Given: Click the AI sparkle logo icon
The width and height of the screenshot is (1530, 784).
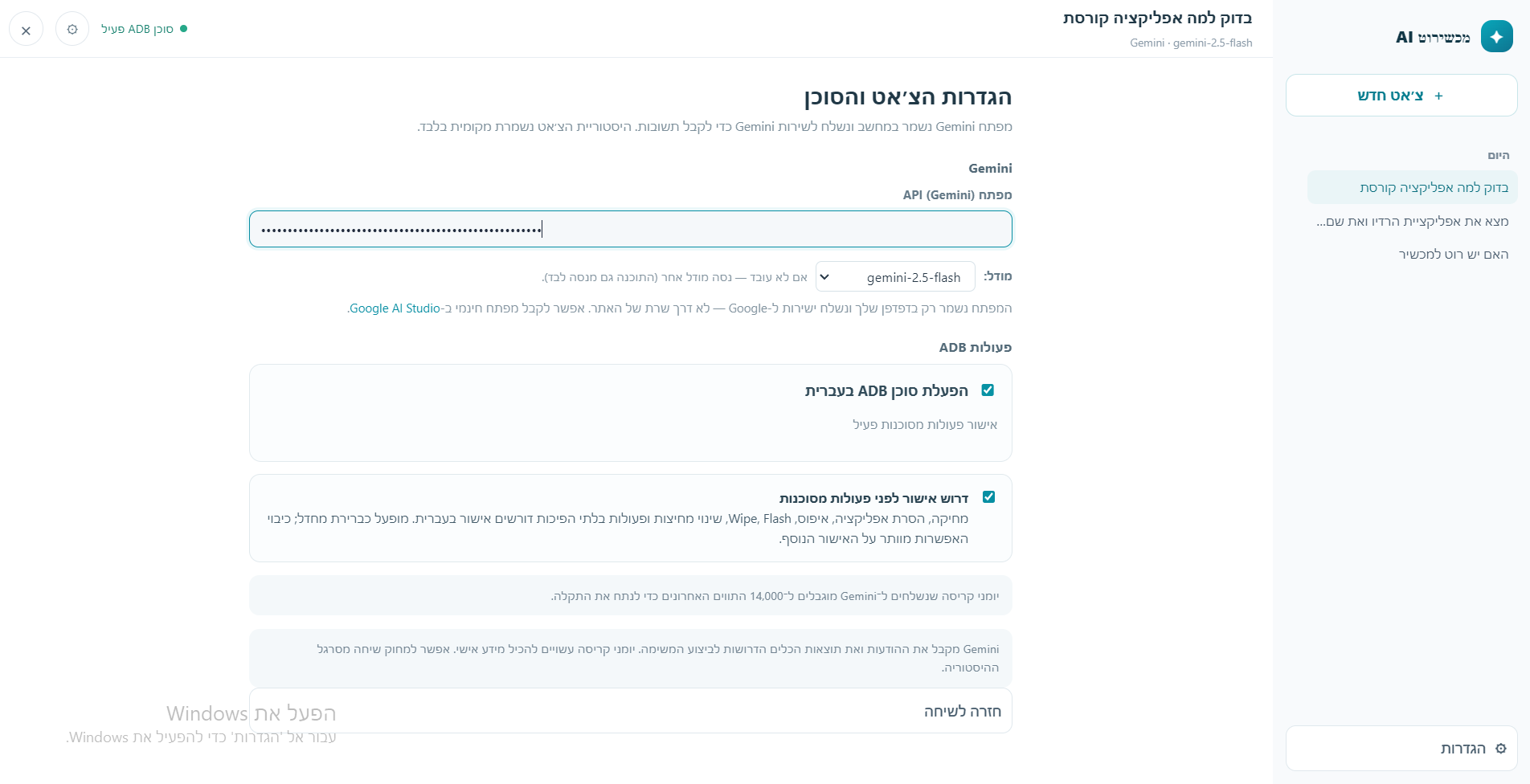Looking at the screenshot, I should point(1496,36).
